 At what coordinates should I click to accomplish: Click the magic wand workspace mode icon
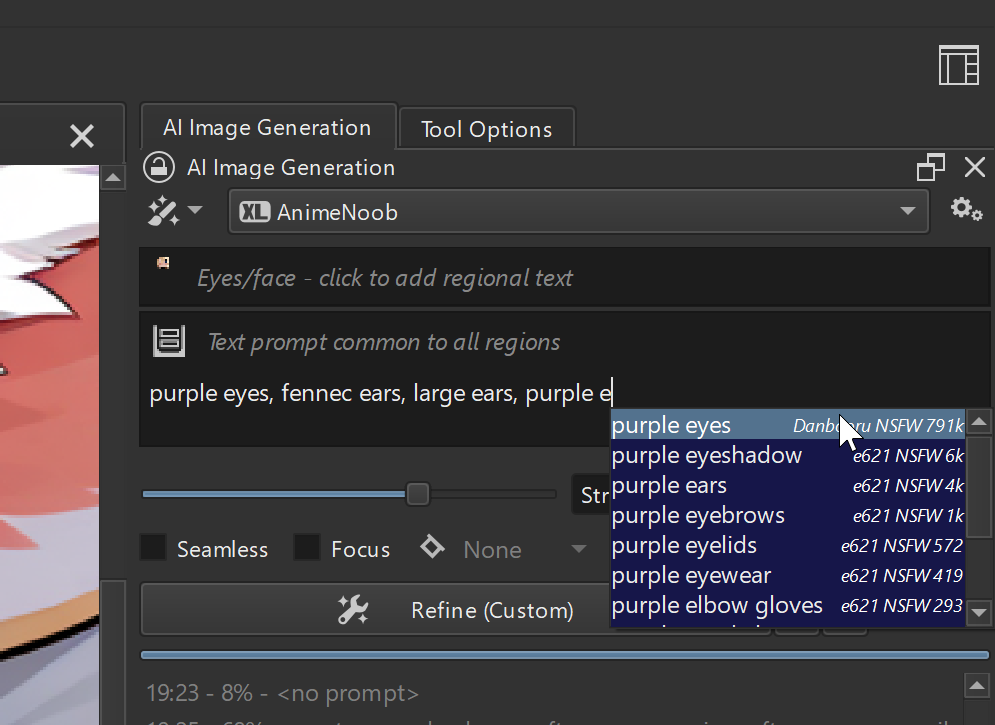[x=161, y=211]
